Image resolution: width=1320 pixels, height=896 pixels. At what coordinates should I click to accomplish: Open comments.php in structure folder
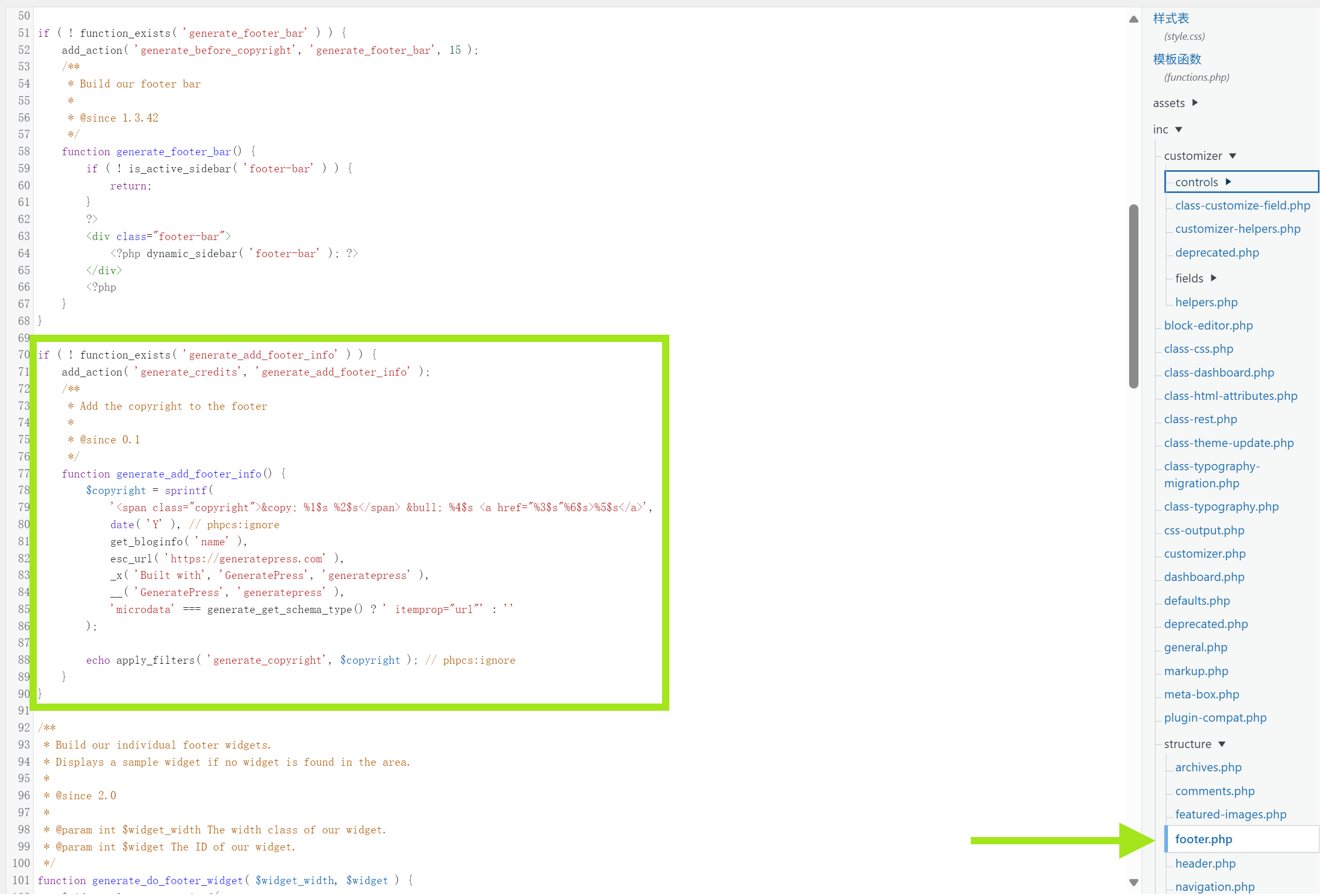(x=1214, y=792)
